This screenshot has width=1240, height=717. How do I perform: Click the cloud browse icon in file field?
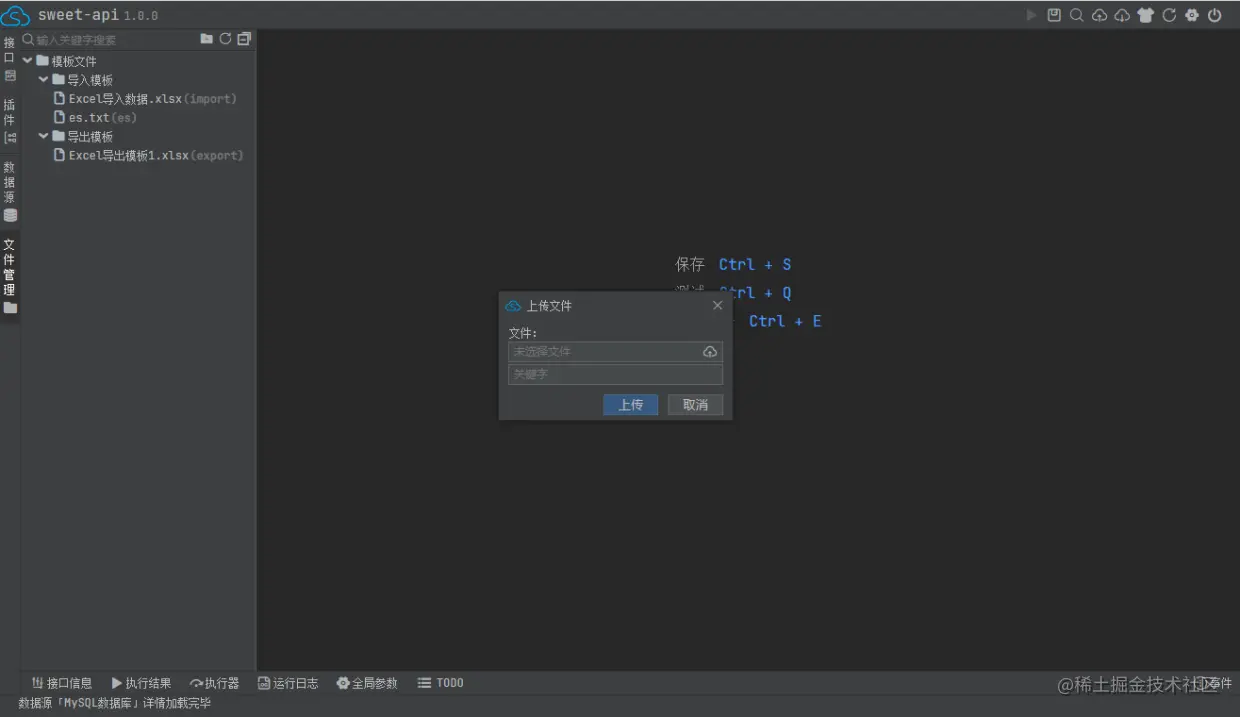(710, 352)
